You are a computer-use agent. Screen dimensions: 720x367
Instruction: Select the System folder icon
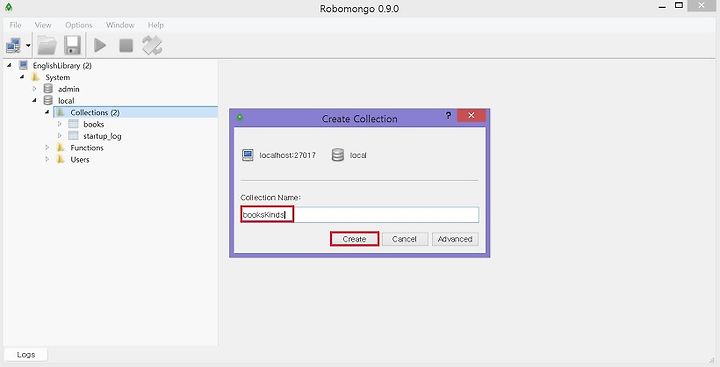35,77
